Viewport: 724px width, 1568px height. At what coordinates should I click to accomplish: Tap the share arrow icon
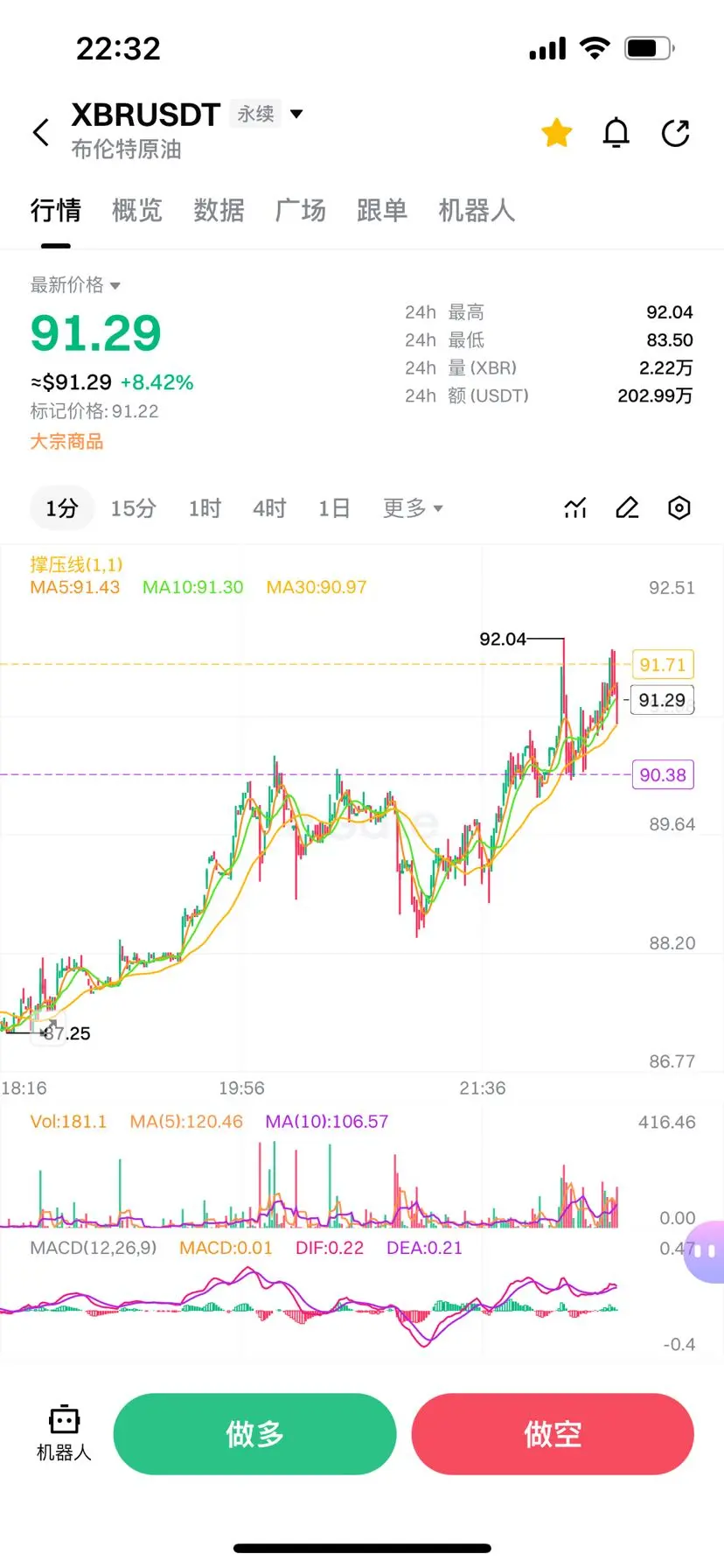click(x=676, y=133)
